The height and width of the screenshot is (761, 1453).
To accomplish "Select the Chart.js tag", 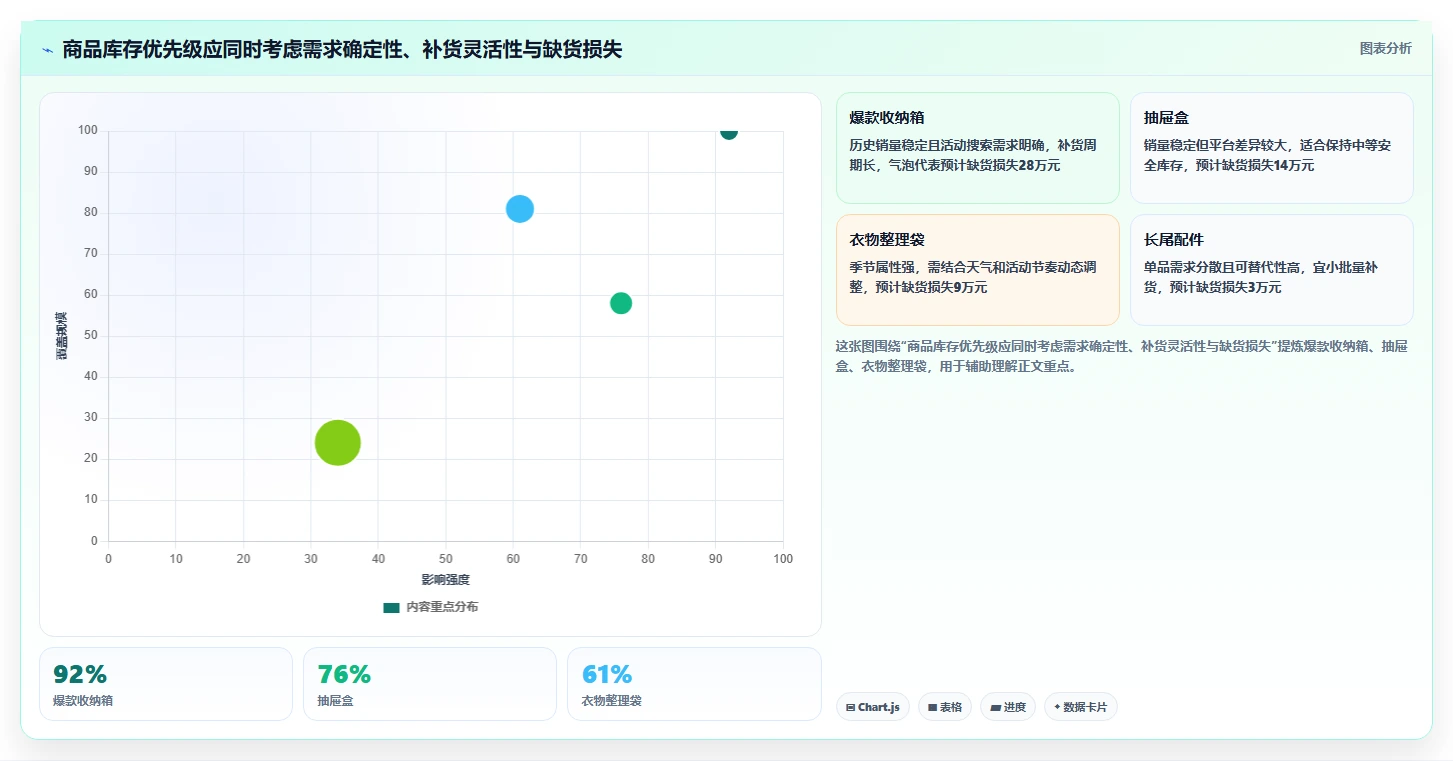I will point(873,707).
